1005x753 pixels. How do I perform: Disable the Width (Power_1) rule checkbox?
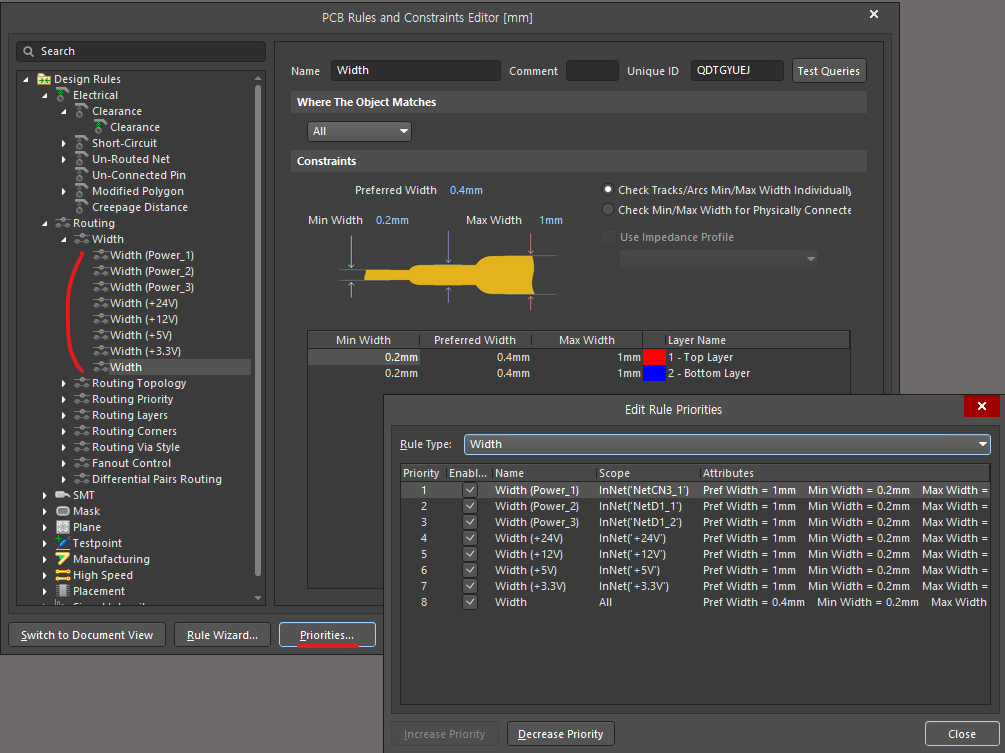pos(470,490)
